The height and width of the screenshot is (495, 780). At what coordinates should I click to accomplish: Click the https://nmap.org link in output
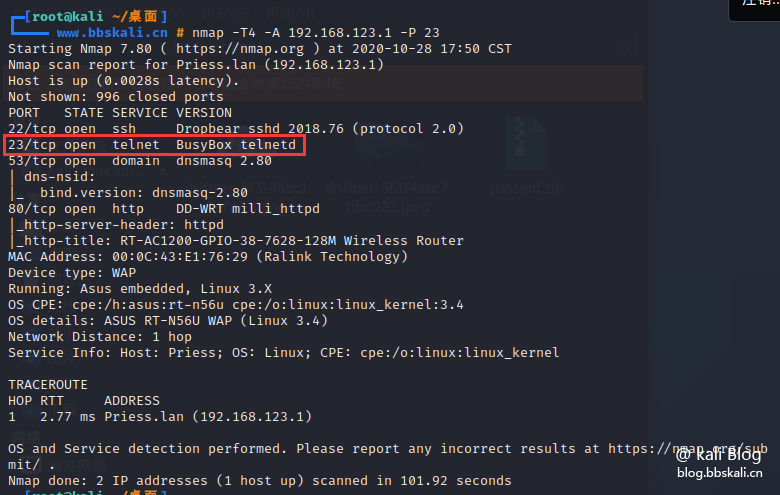tap(240, 49)
